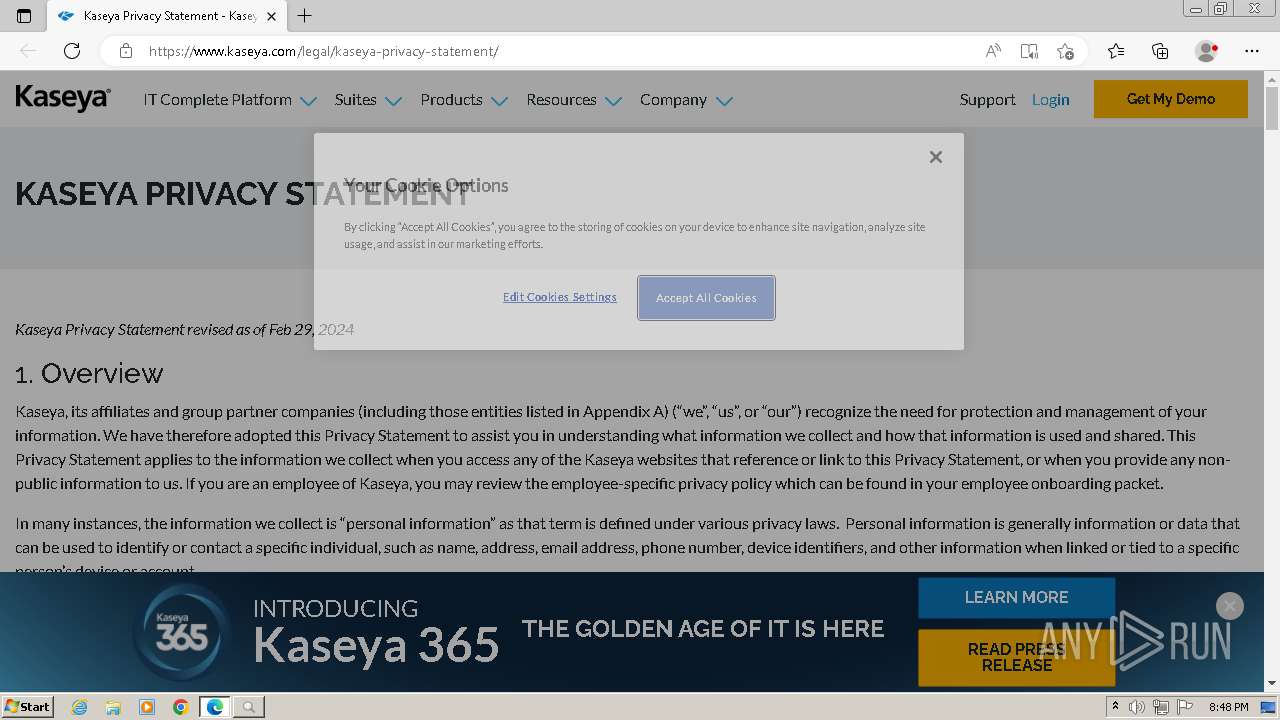The image size is (1280, 720).
Task: Open the network tray icon
Action: click(1161, 707)
